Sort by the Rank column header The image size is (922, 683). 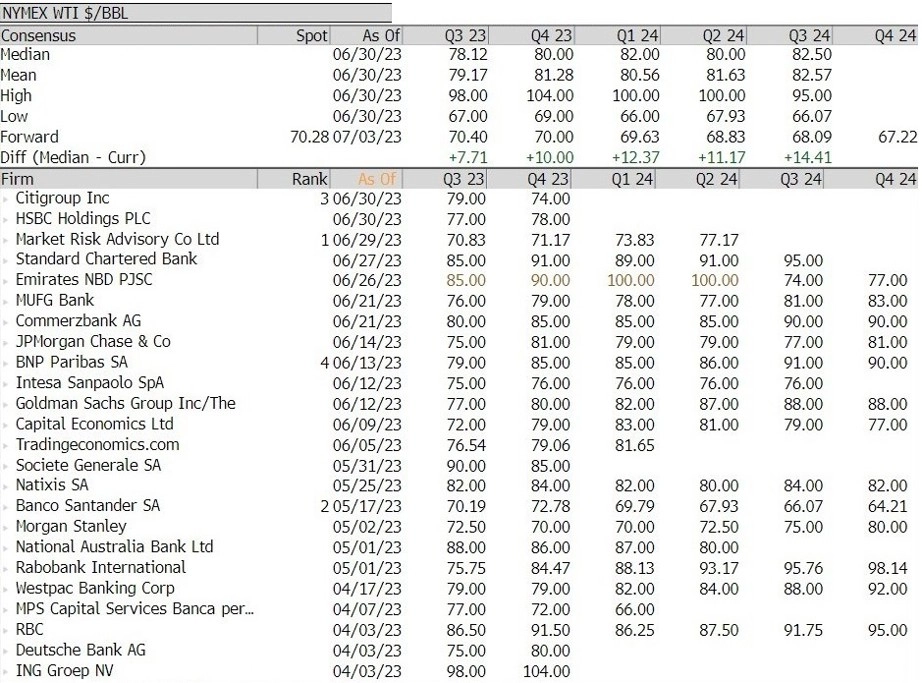click(293, 179)
